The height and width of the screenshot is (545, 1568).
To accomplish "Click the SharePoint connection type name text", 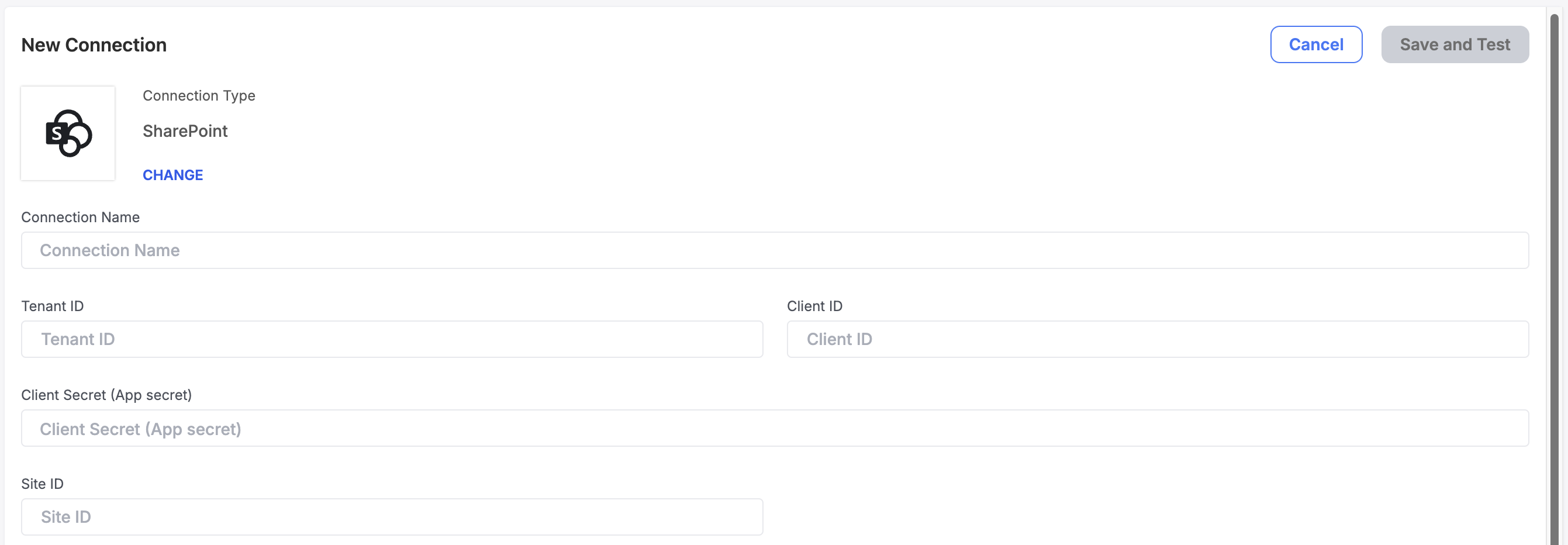I will [x=185, y=131].
